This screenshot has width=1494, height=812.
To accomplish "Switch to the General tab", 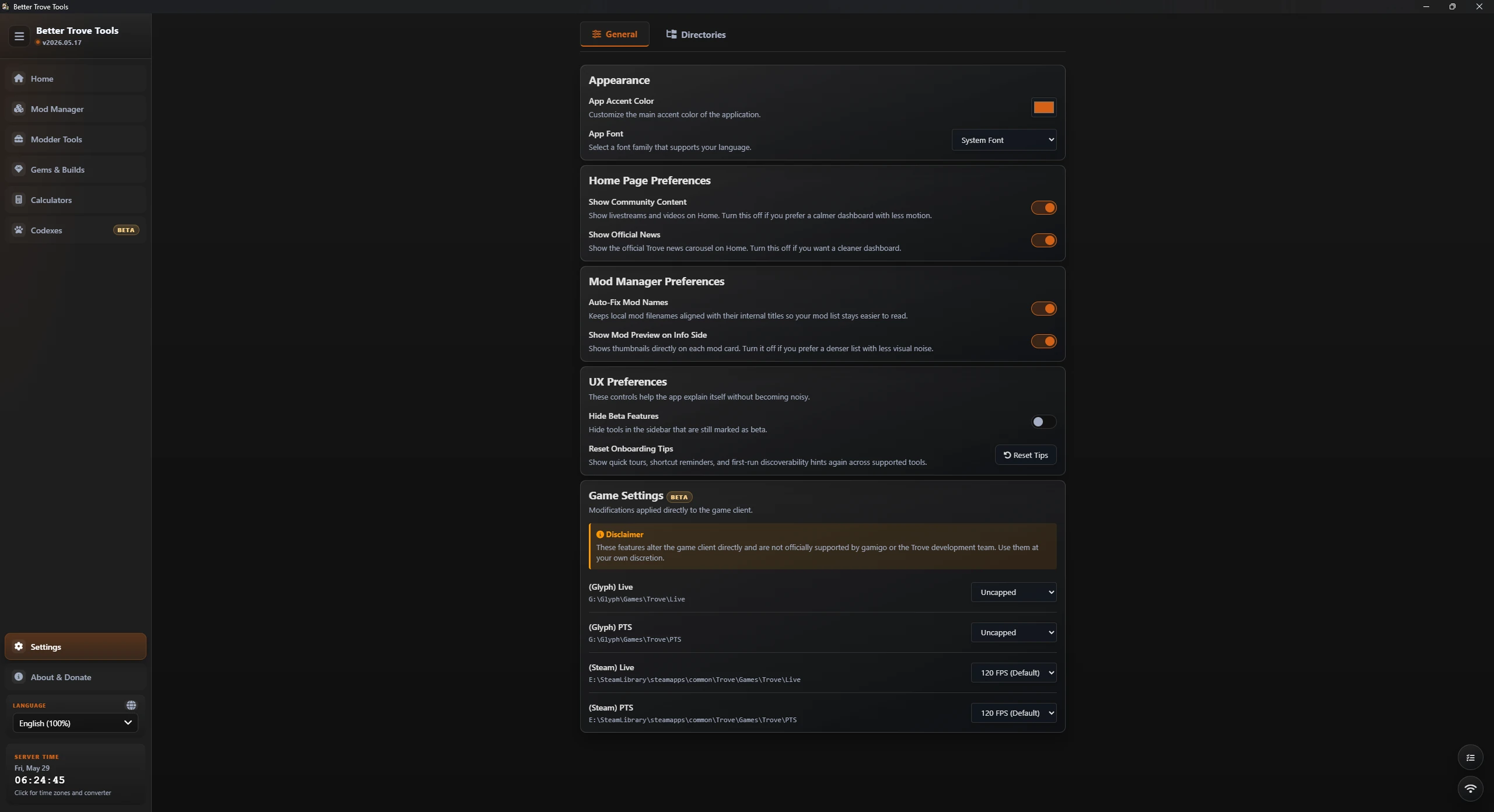I will (x=615, y=34).
